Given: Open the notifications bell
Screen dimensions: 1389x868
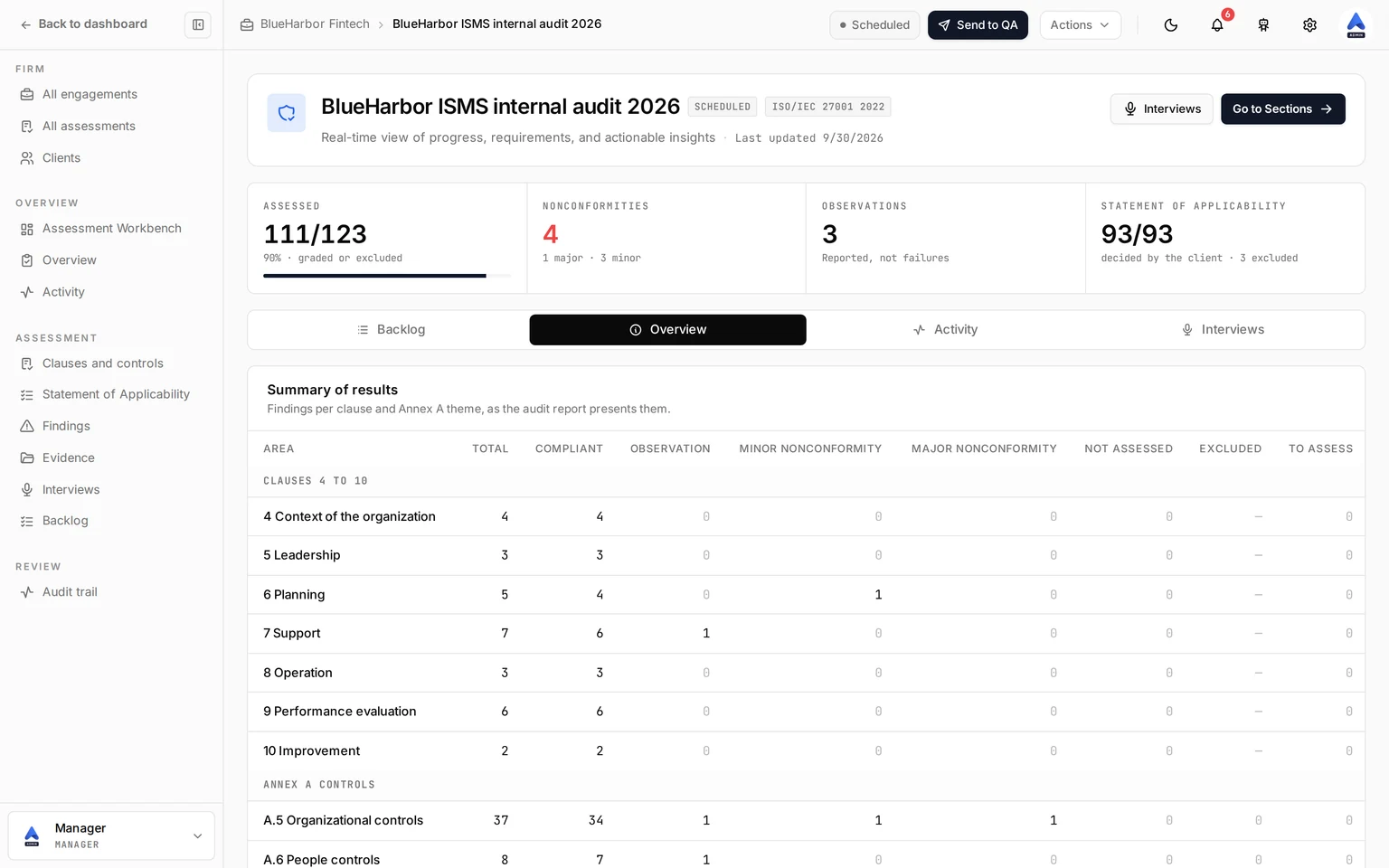Looking at the screenshot, I should 1217,24.
